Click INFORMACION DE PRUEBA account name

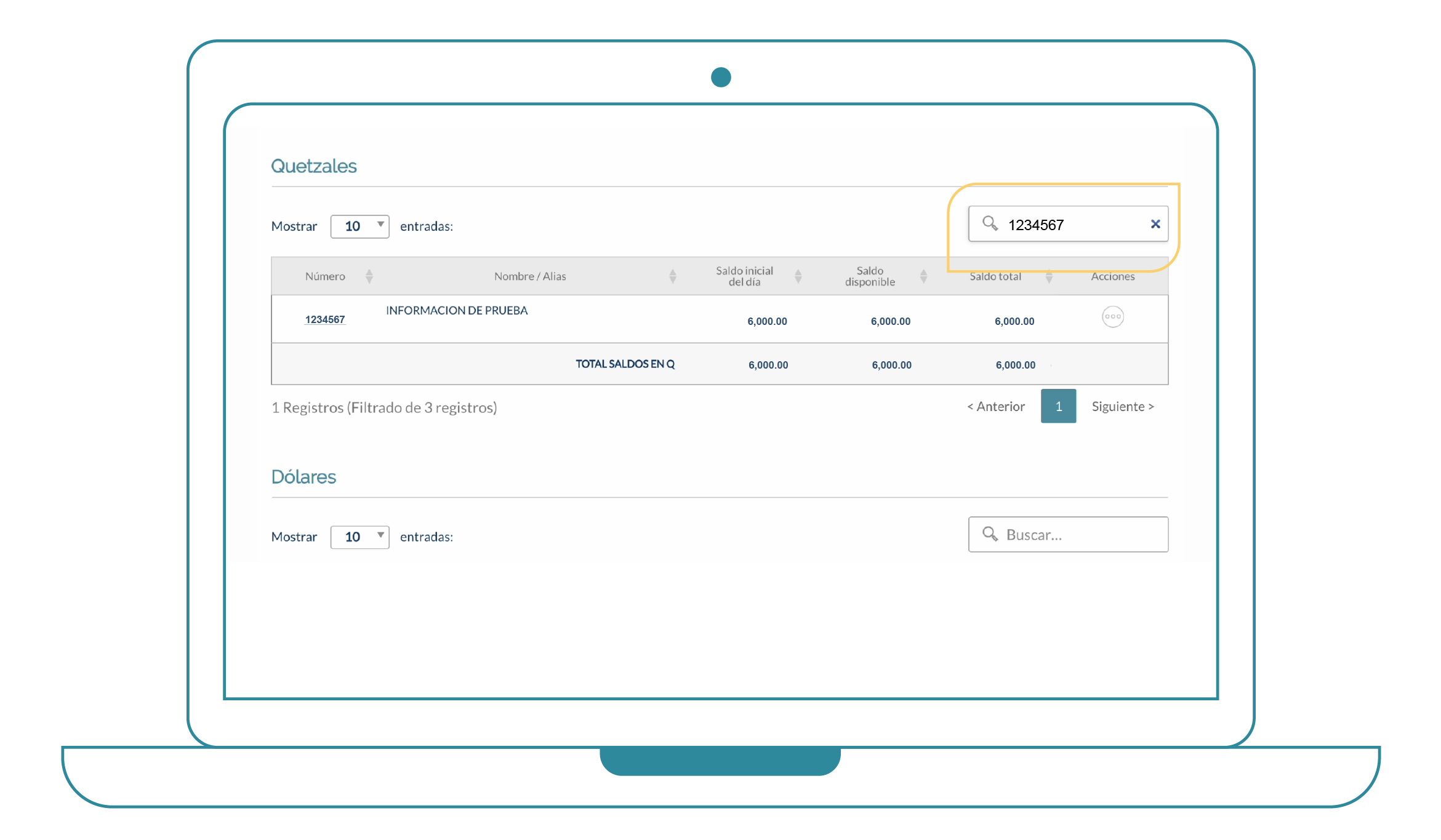457,311
